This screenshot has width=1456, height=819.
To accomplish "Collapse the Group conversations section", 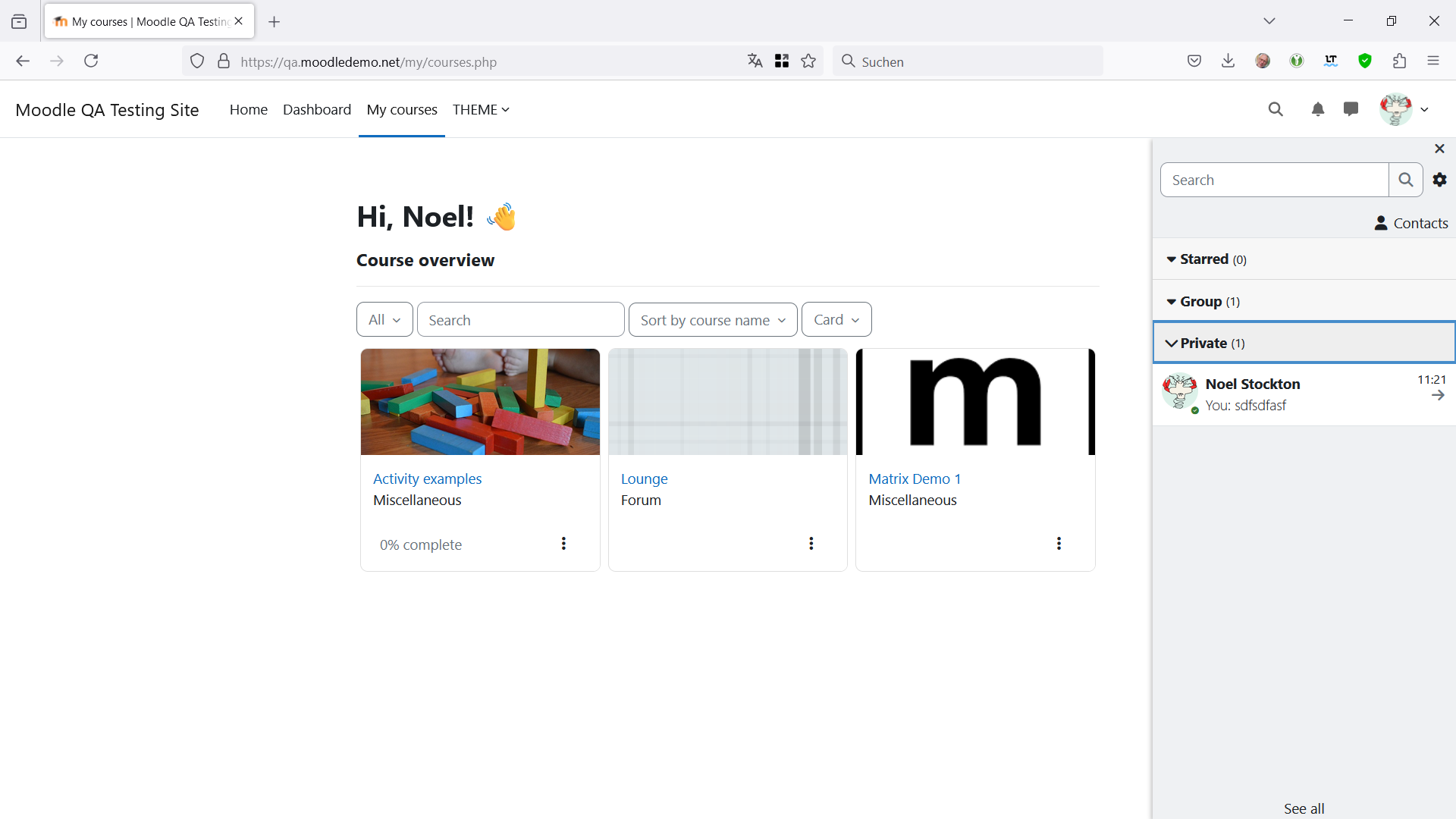I will coord(1304,302).
